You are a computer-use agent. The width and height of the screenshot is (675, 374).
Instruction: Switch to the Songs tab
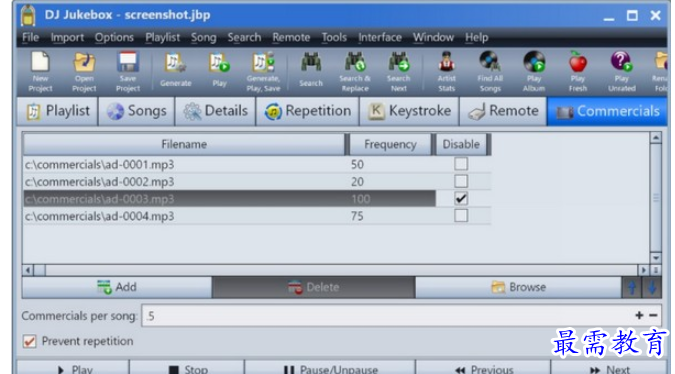point(136,111)
